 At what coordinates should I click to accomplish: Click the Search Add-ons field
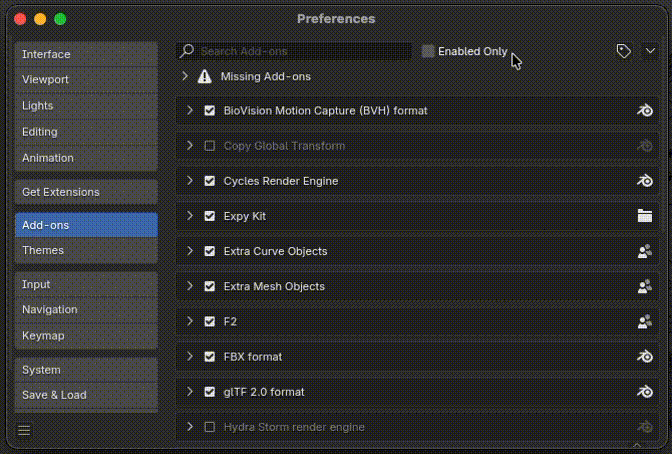click(x=300, y=51)
